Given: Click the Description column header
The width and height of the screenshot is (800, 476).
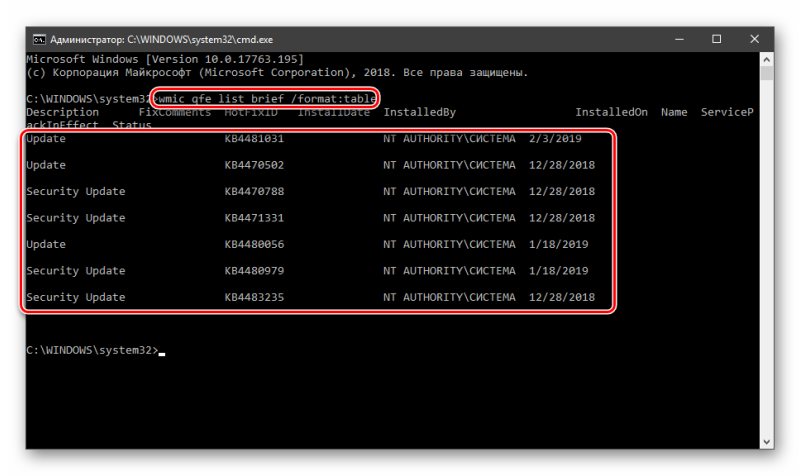Looking at the screenshot, I should point(62,112).
